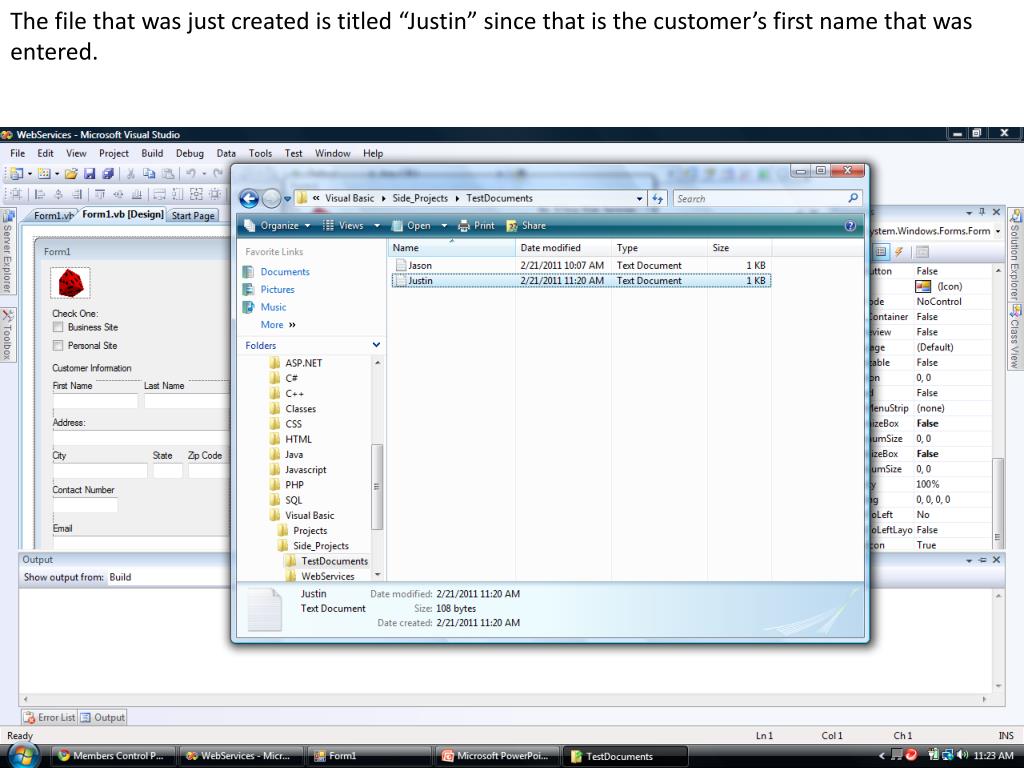1024x768 pixels.
Task: Click the Explorer help question mark icon
Action: 850,226
